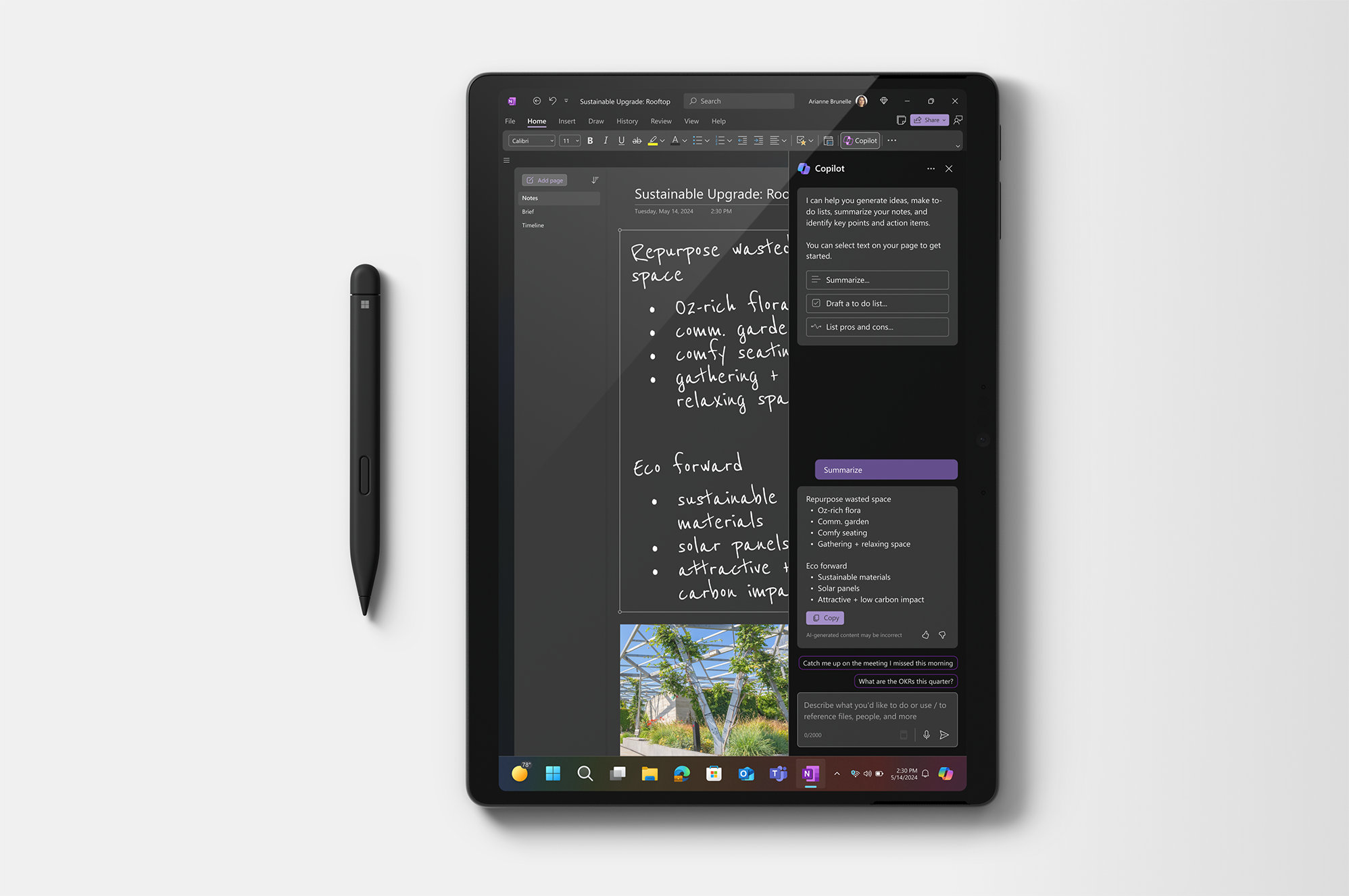Click the Italic formatting icon
This screenshot has height=896, width=1349.
(605, 141)
